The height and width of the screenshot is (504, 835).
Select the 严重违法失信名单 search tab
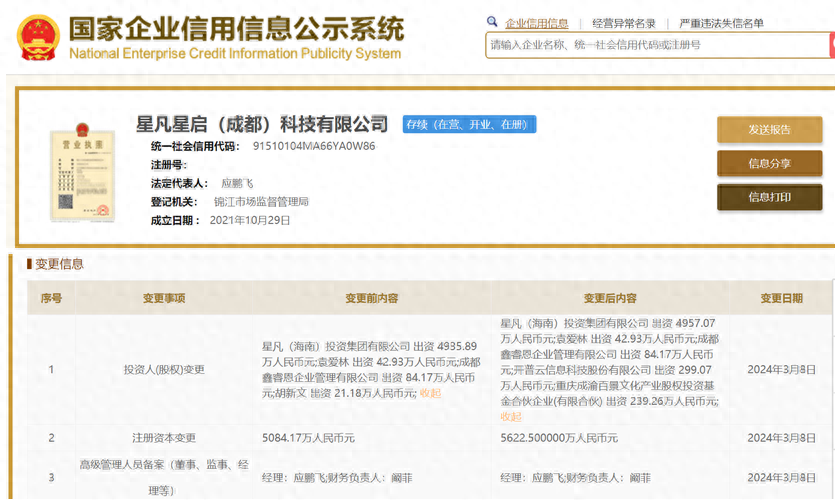[x=721, y=23]
